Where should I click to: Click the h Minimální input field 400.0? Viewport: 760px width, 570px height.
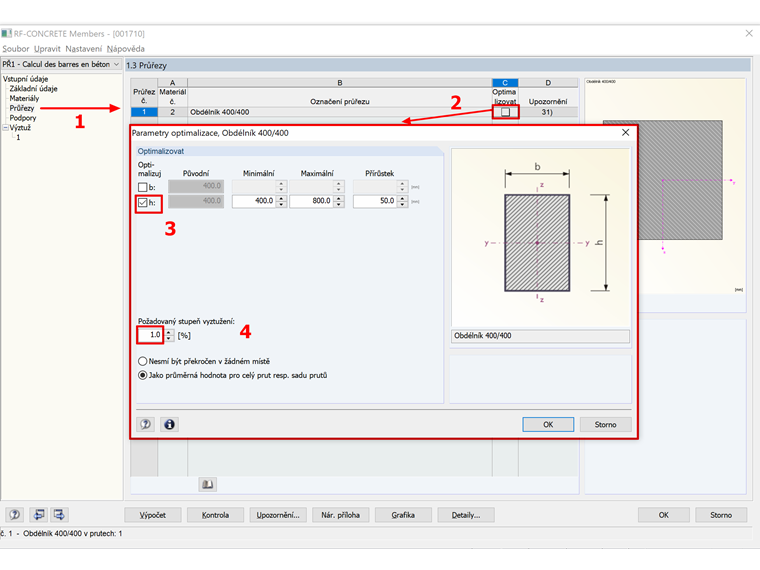(x=254, y=201)
